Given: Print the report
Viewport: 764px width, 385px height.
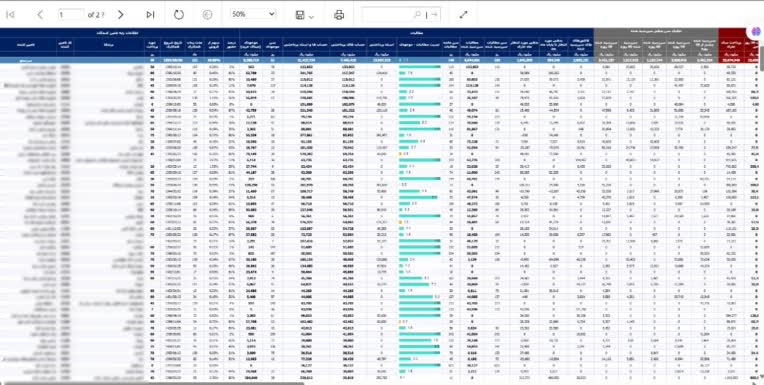Looking at the screenshot, I should (x=339, y=15).
